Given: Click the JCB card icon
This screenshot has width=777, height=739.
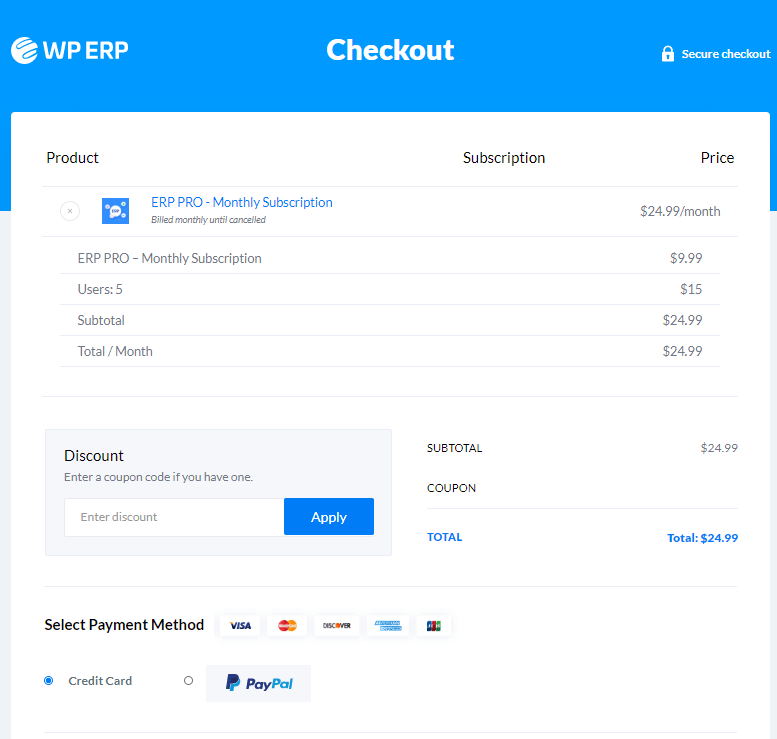Looking at the screenshot, I should pos(434,625).
